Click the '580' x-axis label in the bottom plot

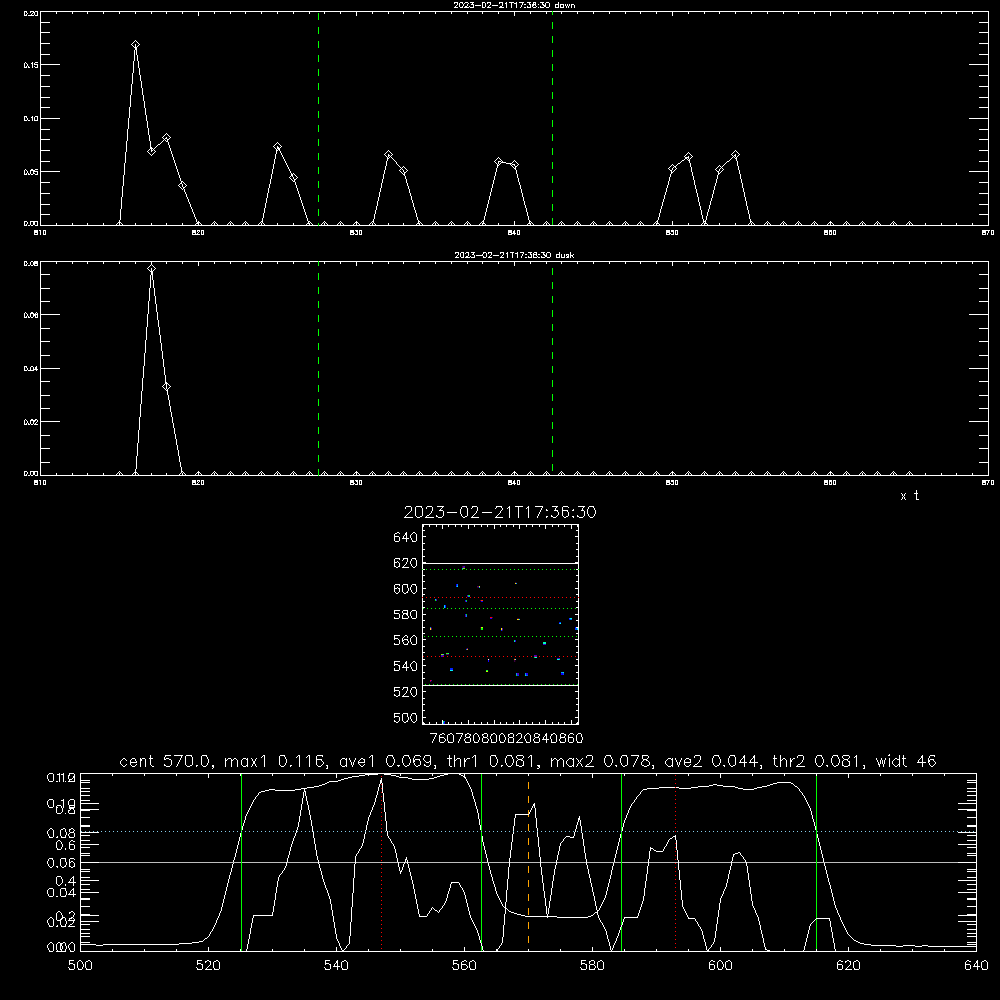click(592, 966)
